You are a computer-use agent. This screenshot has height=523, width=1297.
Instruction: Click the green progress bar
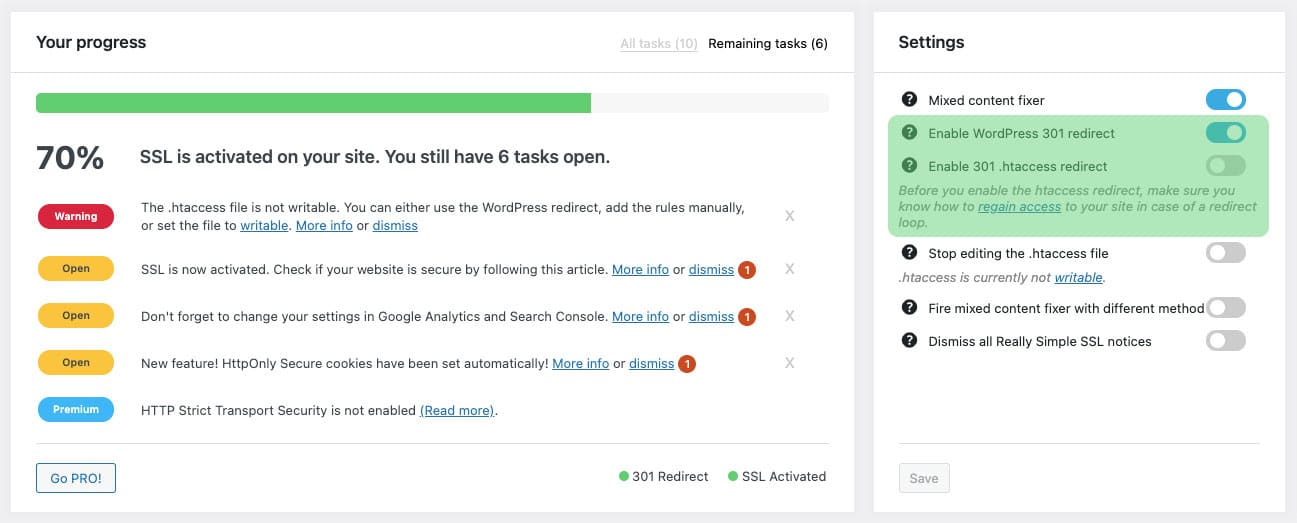click(313, 103)
